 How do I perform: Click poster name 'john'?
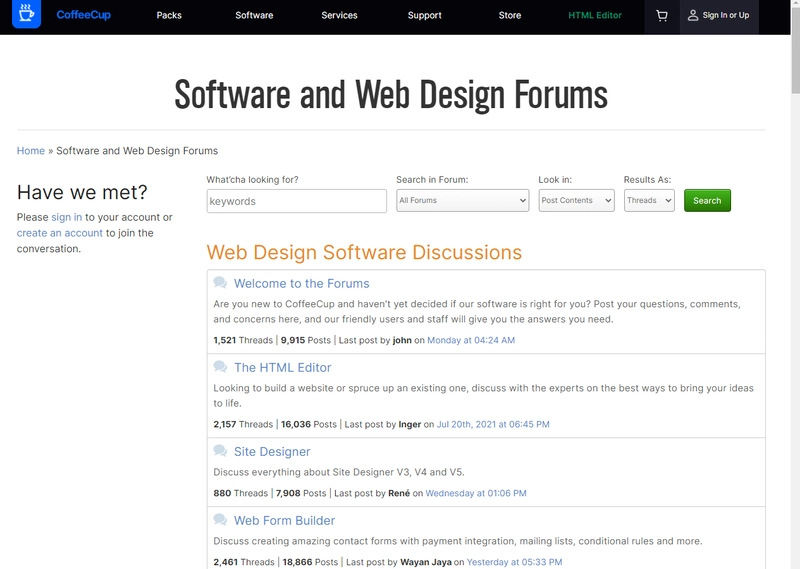pos(402,340)
